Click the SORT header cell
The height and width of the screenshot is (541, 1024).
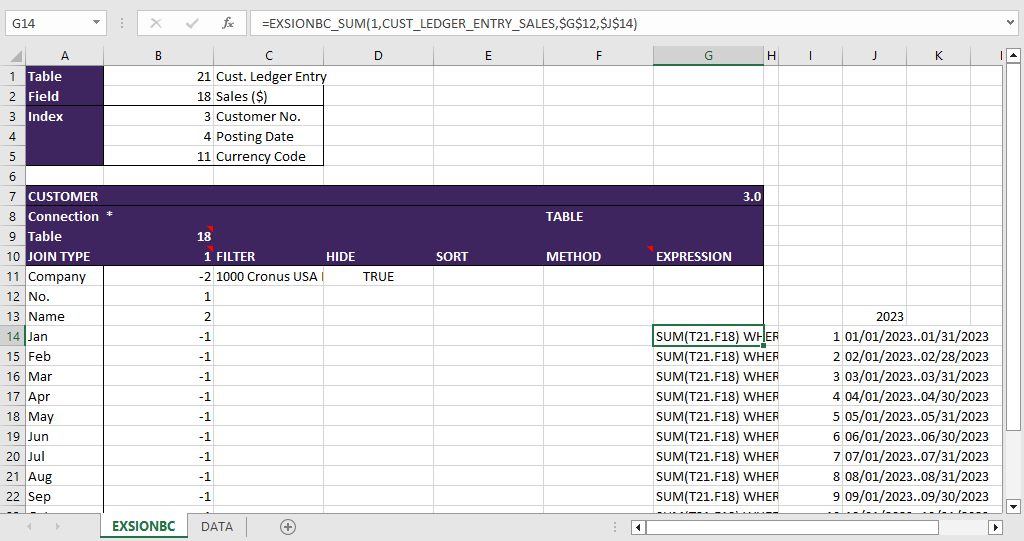(x=488, y=257)
